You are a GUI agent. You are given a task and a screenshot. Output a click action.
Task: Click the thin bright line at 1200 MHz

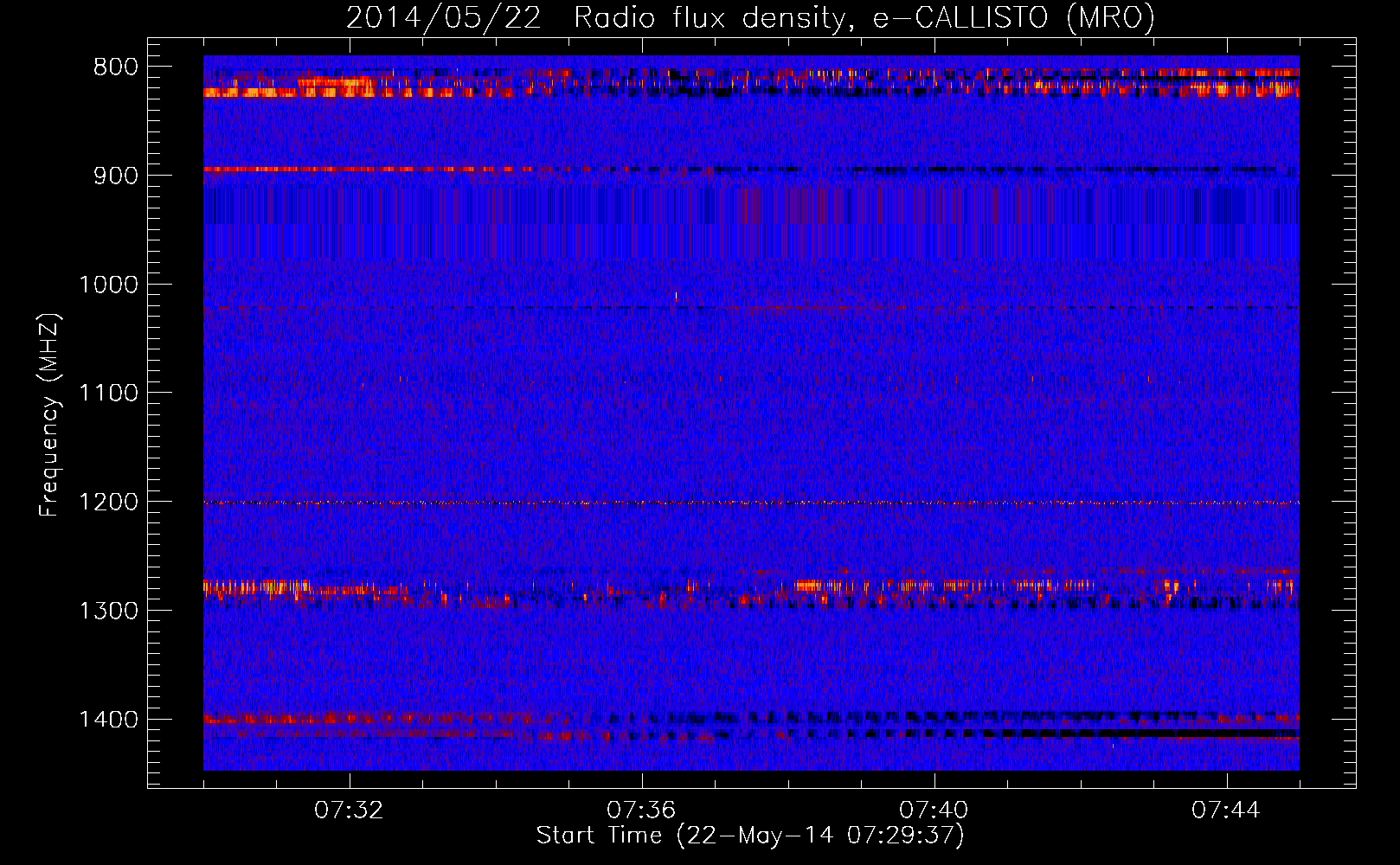point(751,503)
